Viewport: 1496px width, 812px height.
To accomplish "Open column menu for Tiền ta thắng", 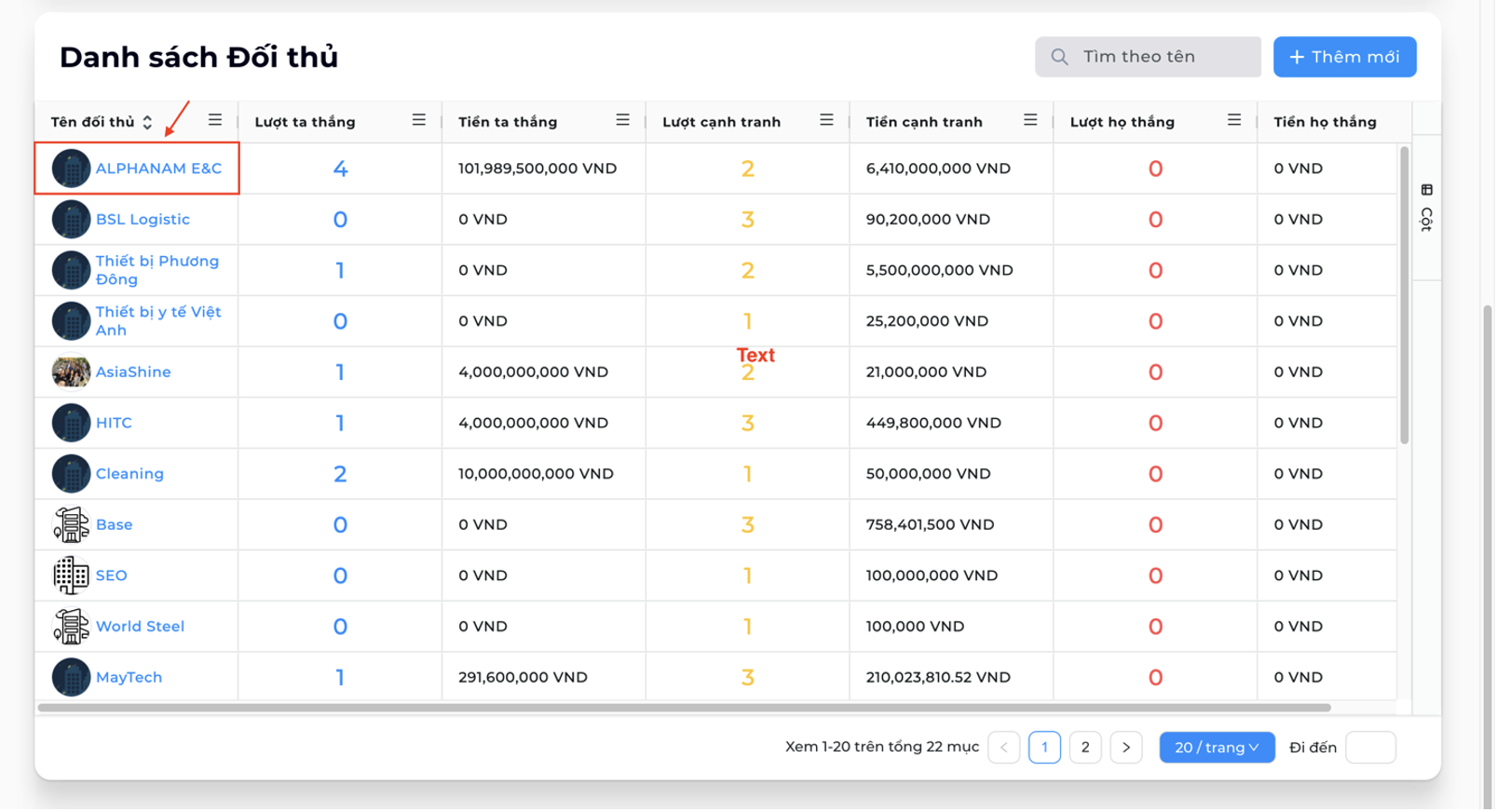I will (x=623, y=120).
